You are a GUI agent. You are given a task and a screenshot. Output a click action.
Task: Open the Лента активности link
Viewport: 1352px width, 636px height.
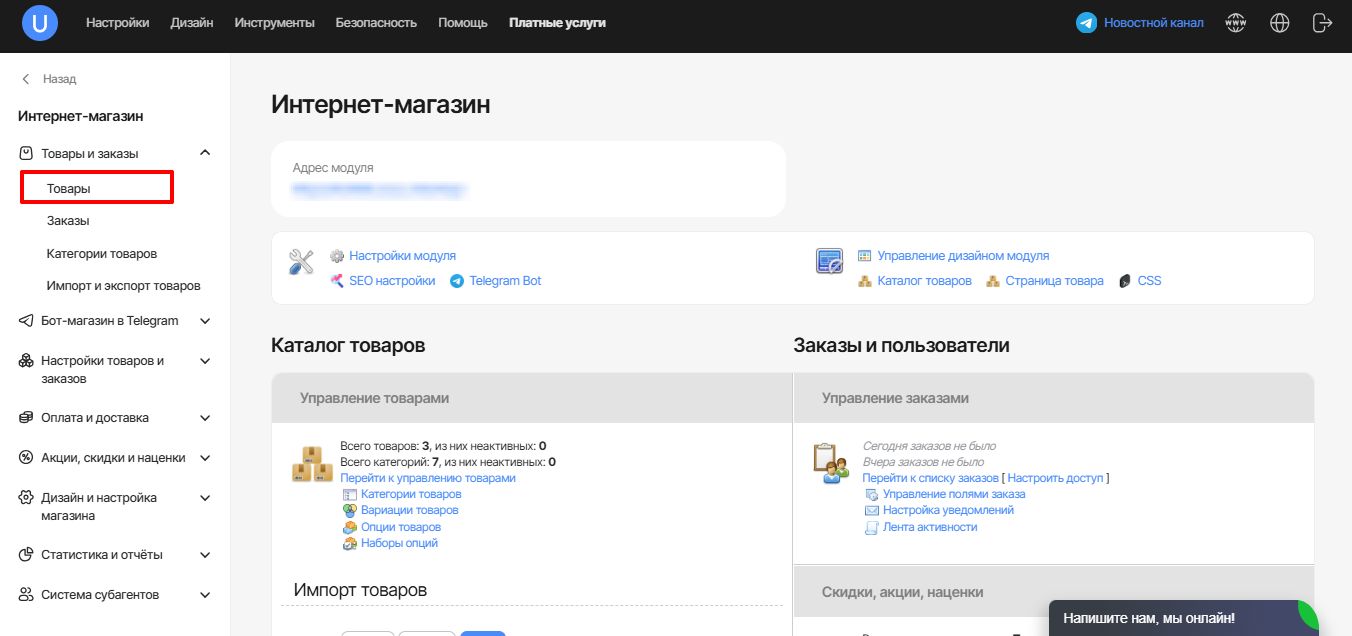click(x=929, y=527)
